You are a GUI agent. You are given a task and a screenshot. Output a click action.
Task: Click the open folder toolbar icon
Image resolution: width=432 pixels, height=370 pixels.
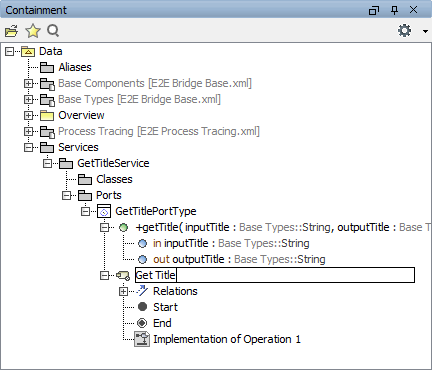pyautogui.click(x=12, y=31)
